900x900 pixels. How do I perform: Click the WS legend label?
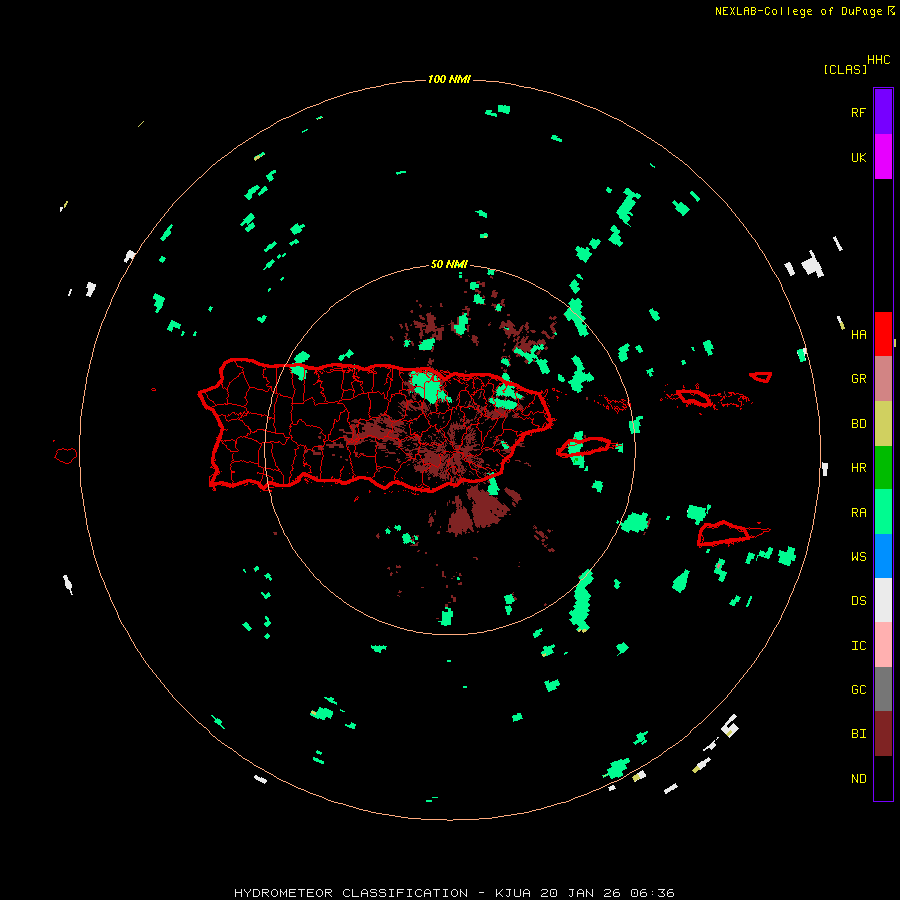(858, 556)
